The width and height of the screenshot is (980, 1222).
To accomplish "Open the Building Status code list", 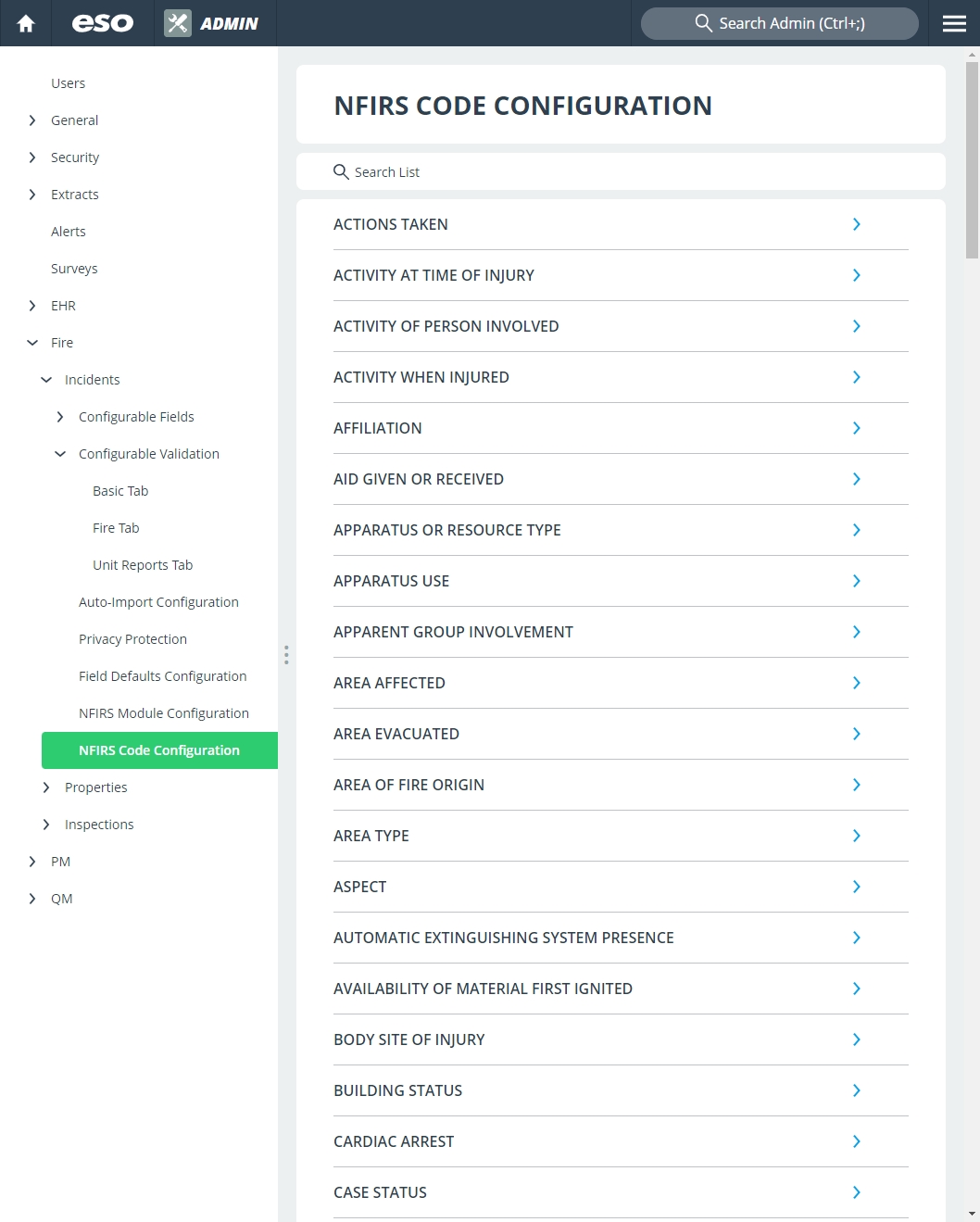I will (621, 1090).
